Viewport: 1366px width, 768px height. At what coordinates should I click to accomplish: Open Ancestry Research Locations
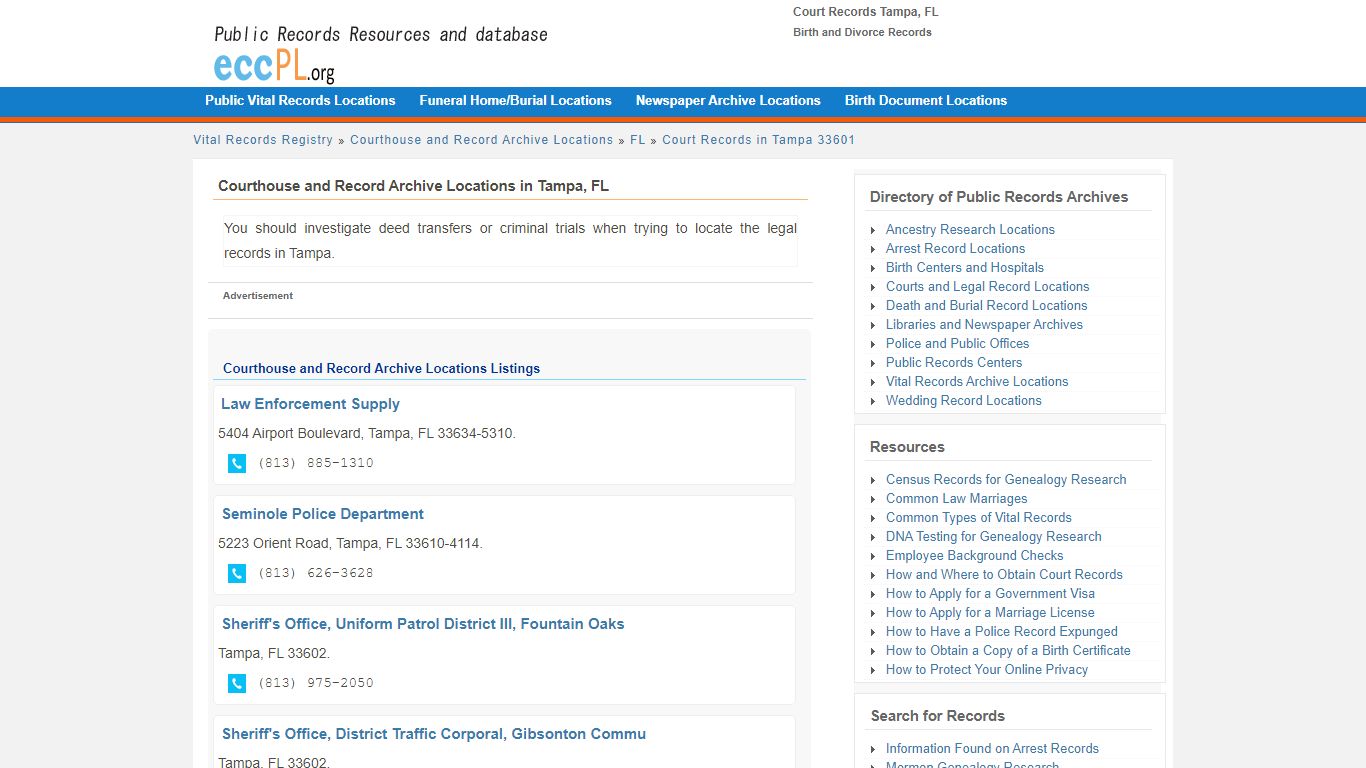[970, 230]
